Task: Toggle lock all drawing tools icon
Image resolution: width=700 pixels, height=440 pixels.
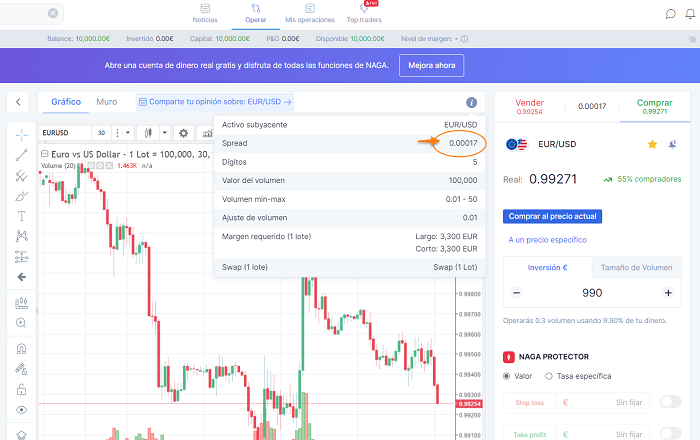Action: click(21, 390)
